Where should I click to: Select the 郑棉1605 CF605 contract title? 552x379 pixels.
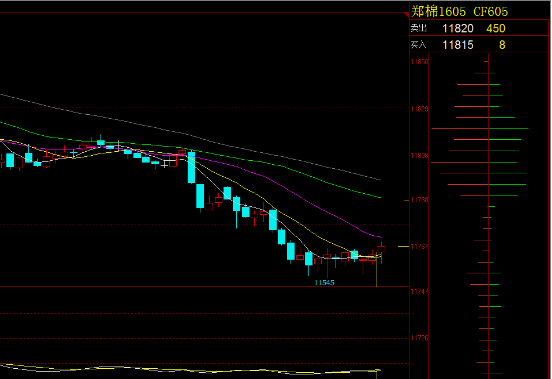(x=459, y=12)
